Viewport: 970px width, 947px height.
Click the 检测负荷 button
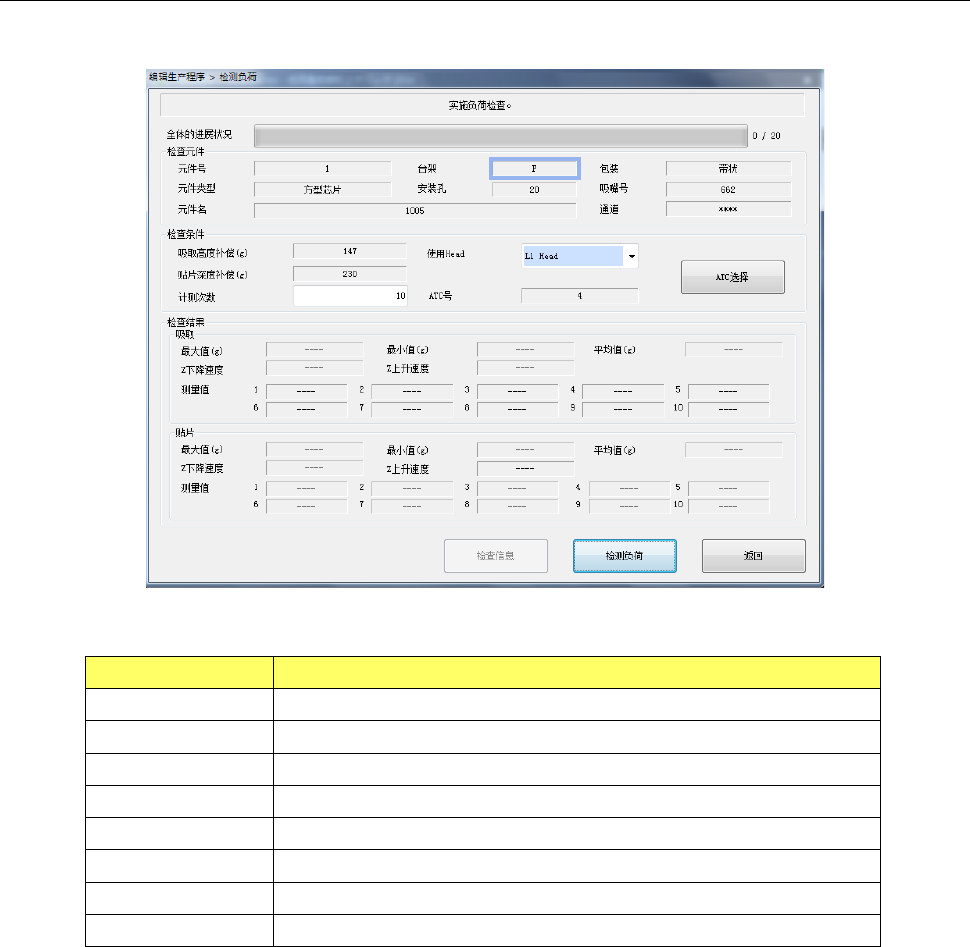click(x=625, y=555)
